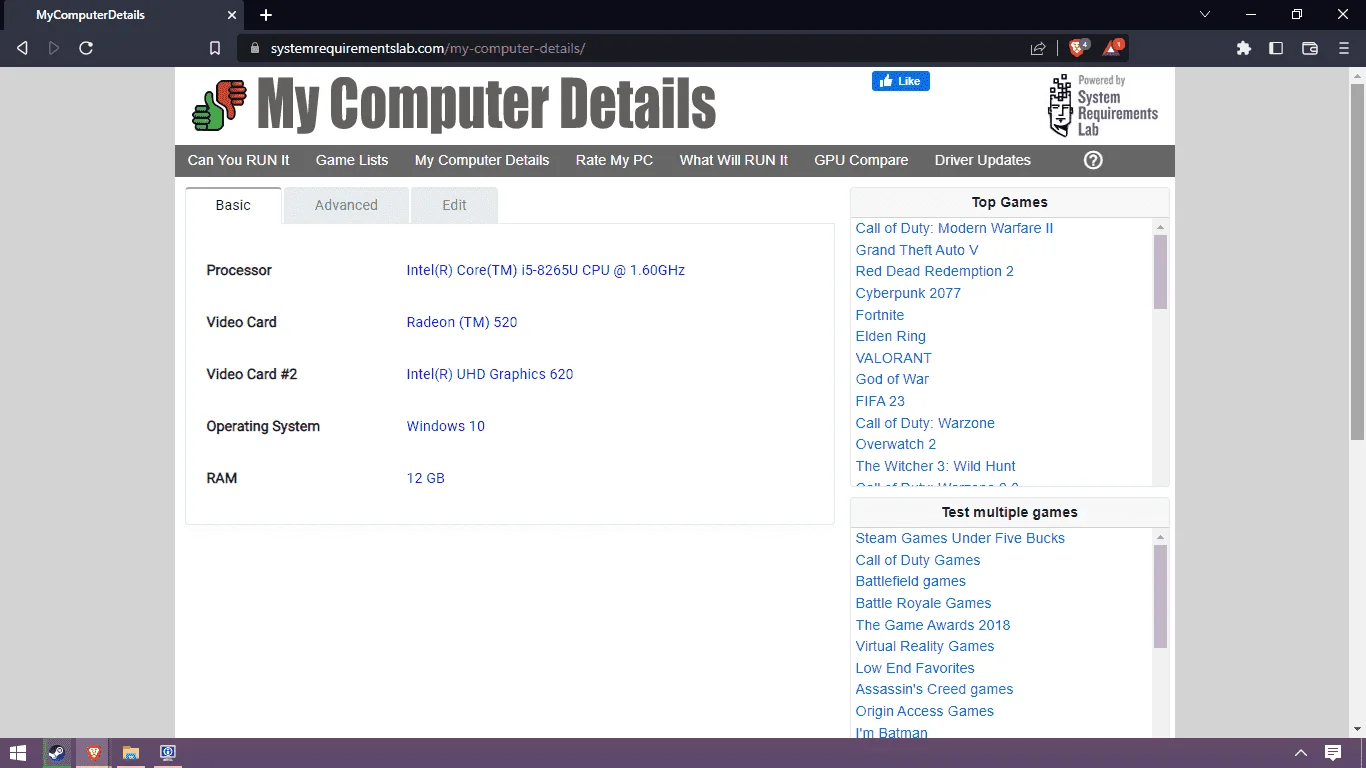Open Steam from the taskbar

click(57, 753)
